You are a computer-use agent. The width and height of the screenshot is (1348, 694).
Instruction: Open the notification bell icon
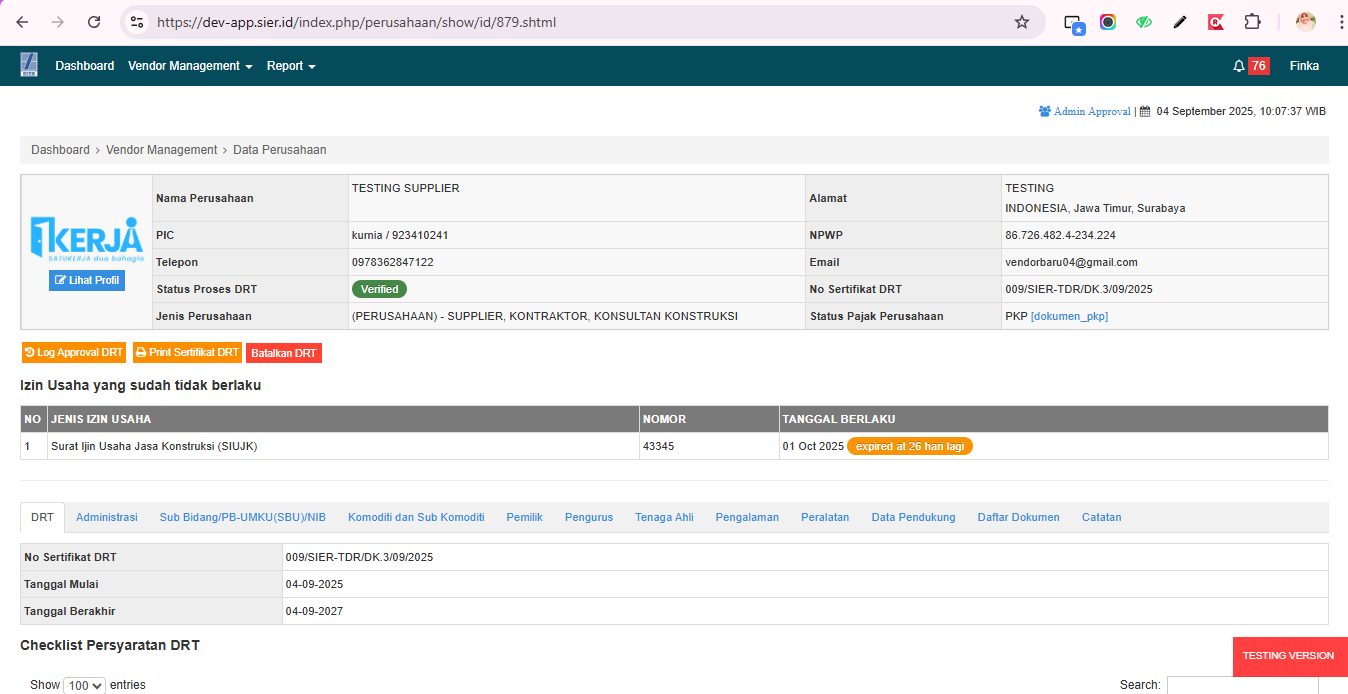[x=1239, y=66]
